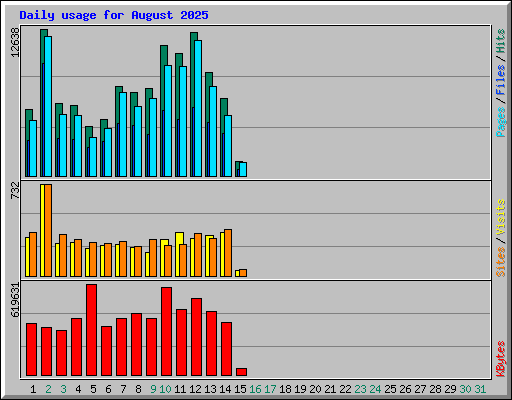Viewport: 512px width, 400px height.
Task: Click day 1 on the date axis
Action: point(33,389)
